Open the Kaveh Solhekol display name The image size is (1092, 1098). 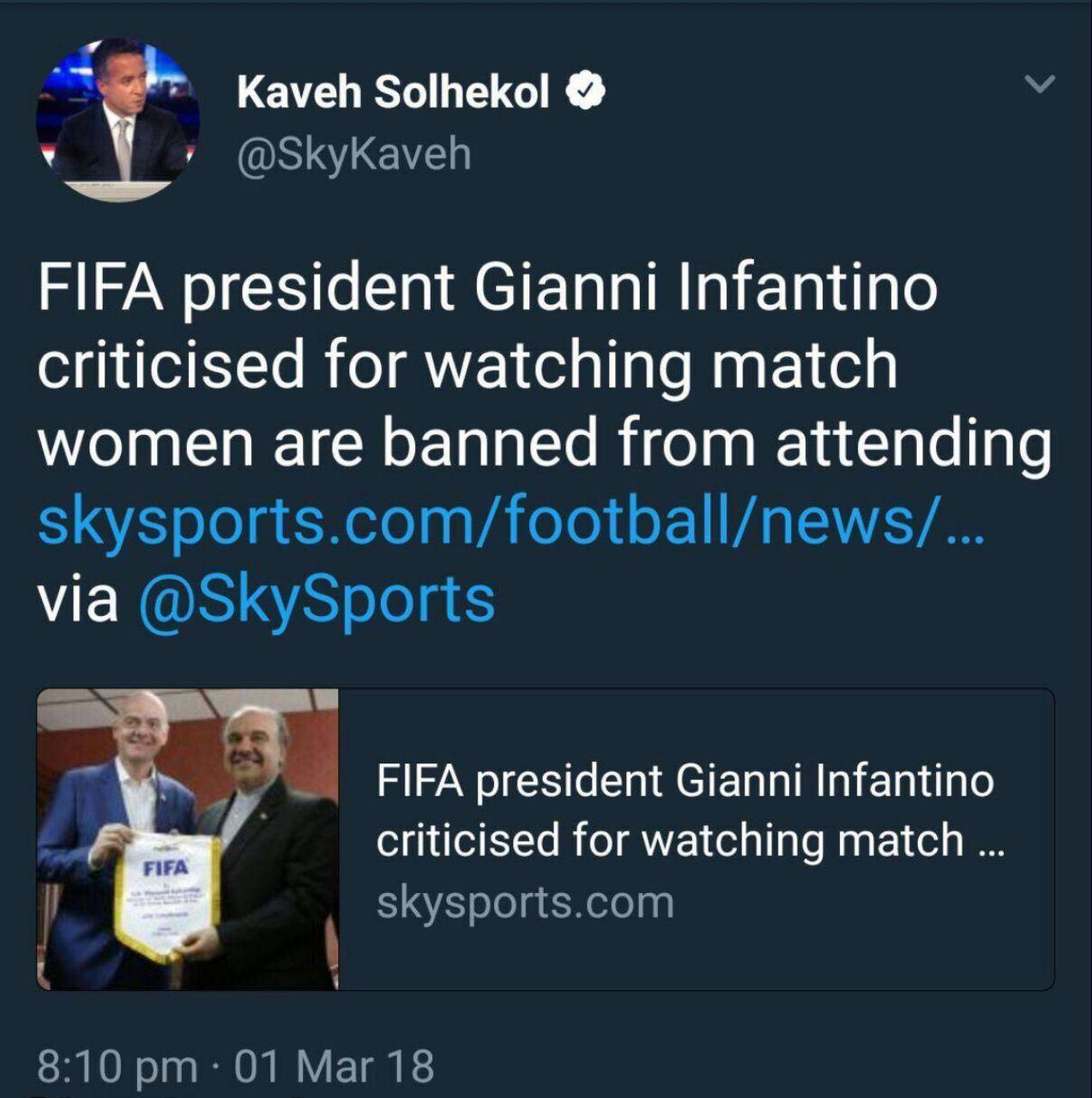[x=393, y=91]
